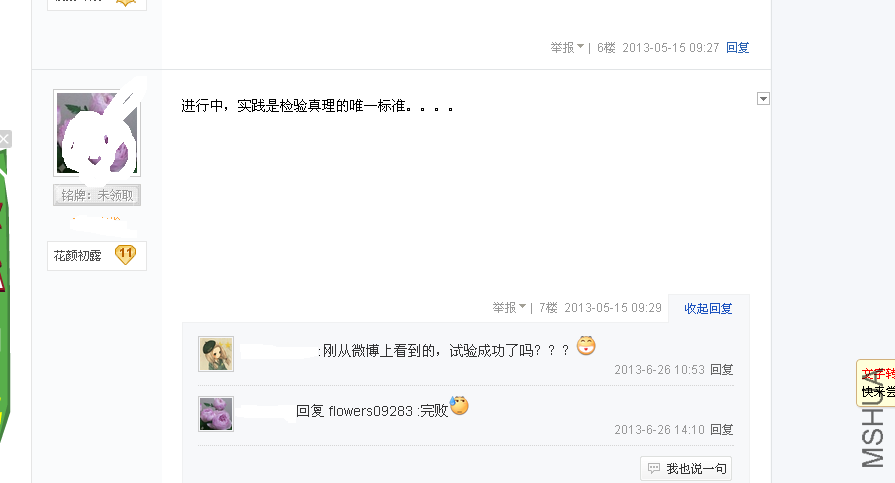Screen dimensions: 895x483
Task: Open the rabbit-covered poster avatar
Action: [97, 132]
